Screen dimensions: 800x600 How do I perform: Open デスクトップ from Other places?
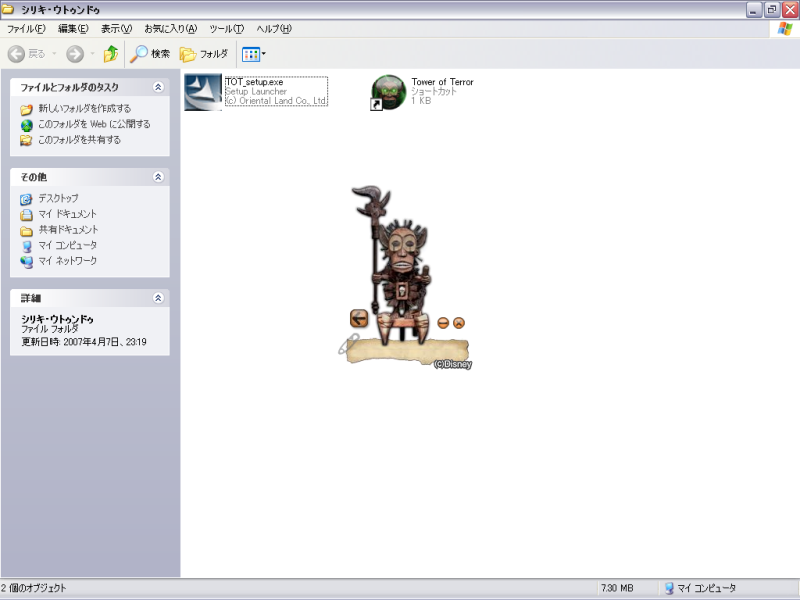pyautogui.click(x=58, y=198)
